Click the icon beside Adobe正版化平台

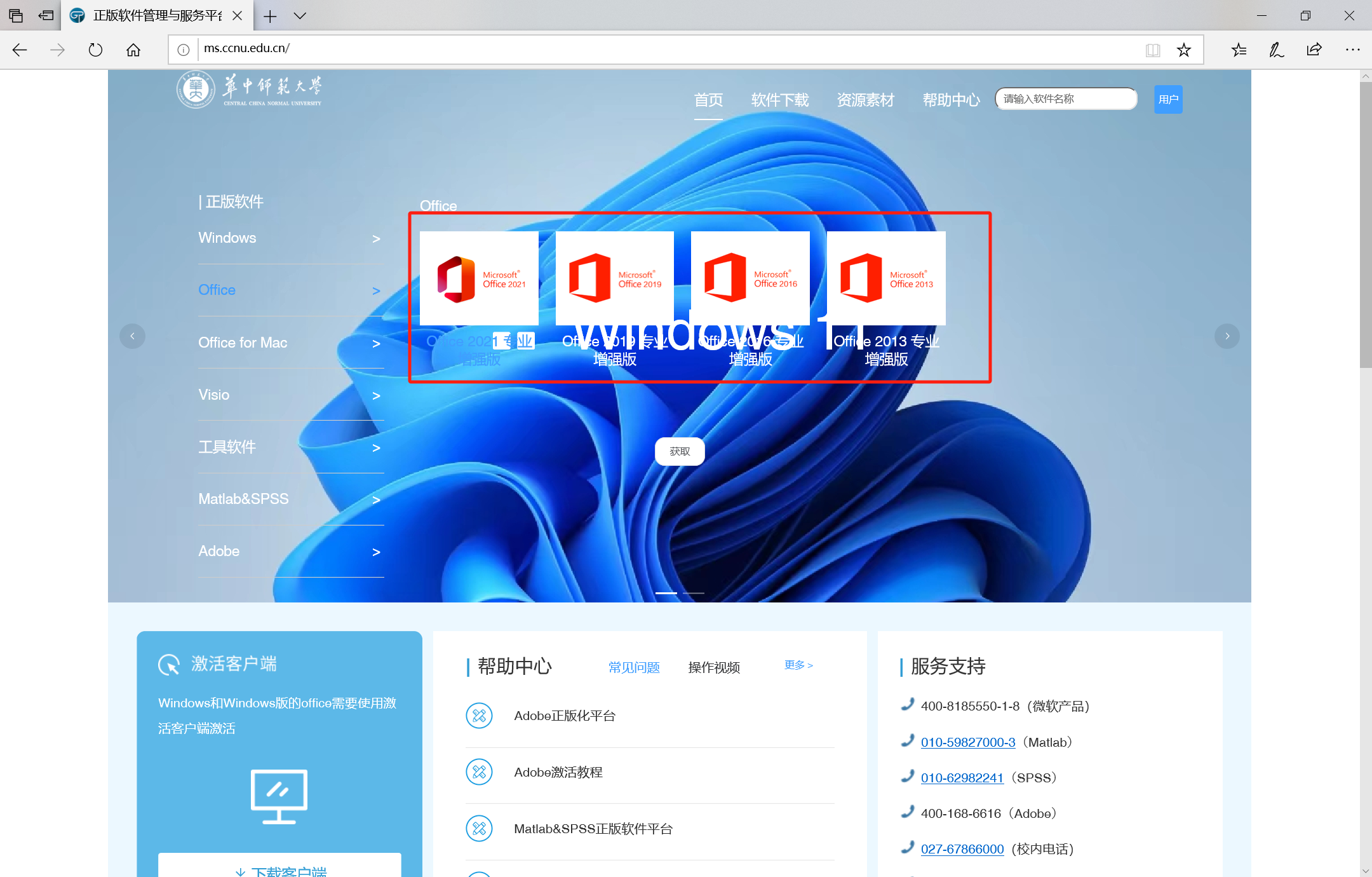[x=479, y=716]
